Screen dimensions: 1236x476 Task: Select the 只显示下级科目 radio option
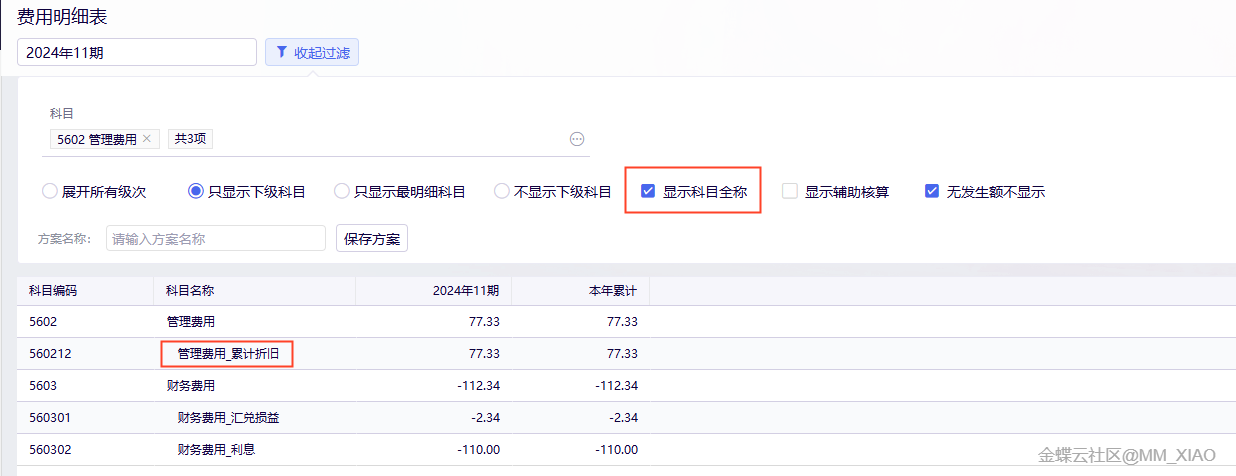196,191
